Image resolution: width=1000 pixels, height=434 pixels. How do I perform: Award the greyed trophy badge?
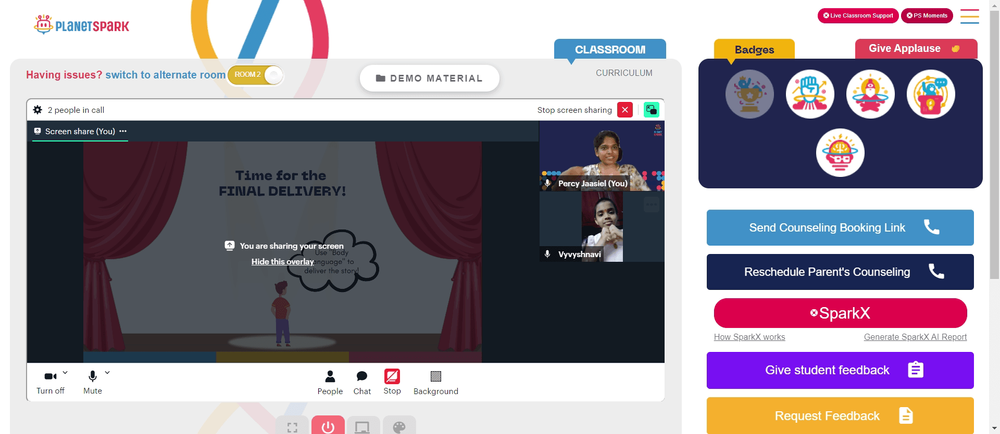(x=749, y=94)
